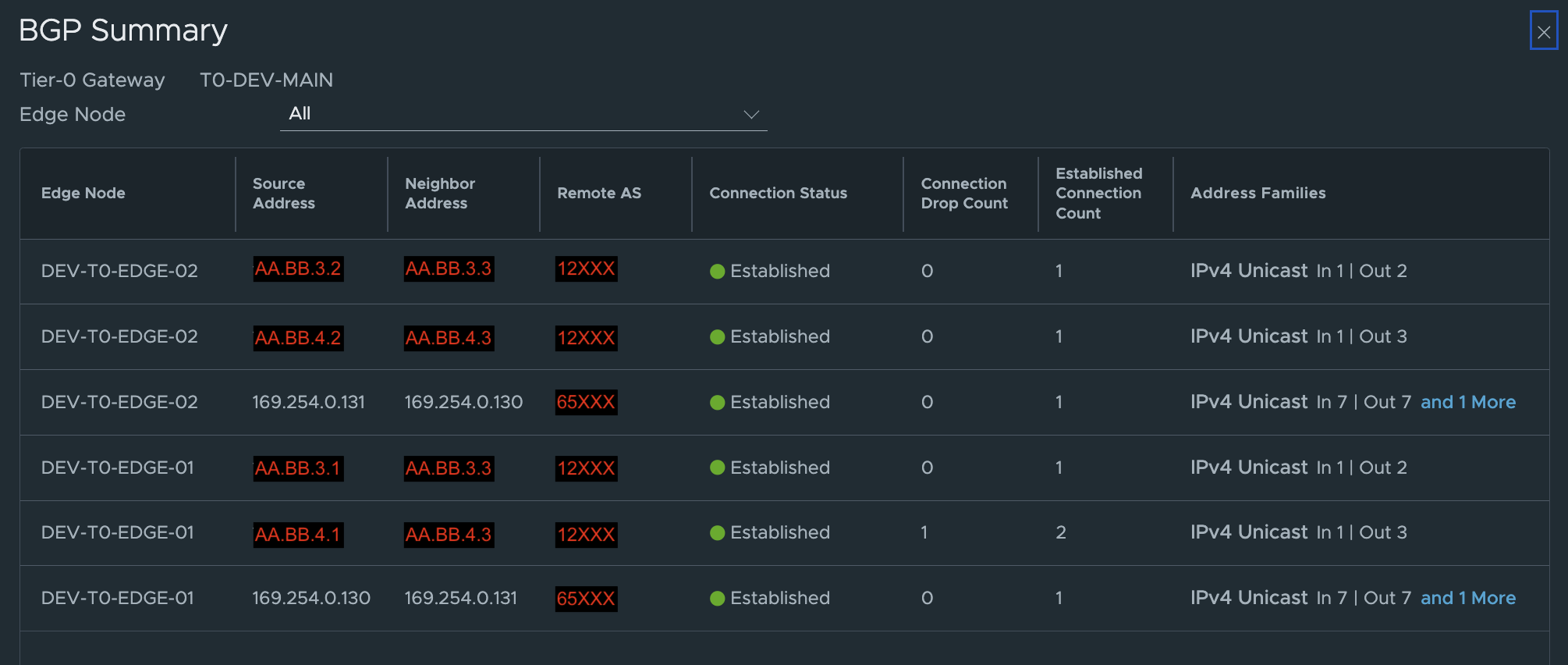Click the Remote AS column header
1568x665 pixels.
pos(599,193)
